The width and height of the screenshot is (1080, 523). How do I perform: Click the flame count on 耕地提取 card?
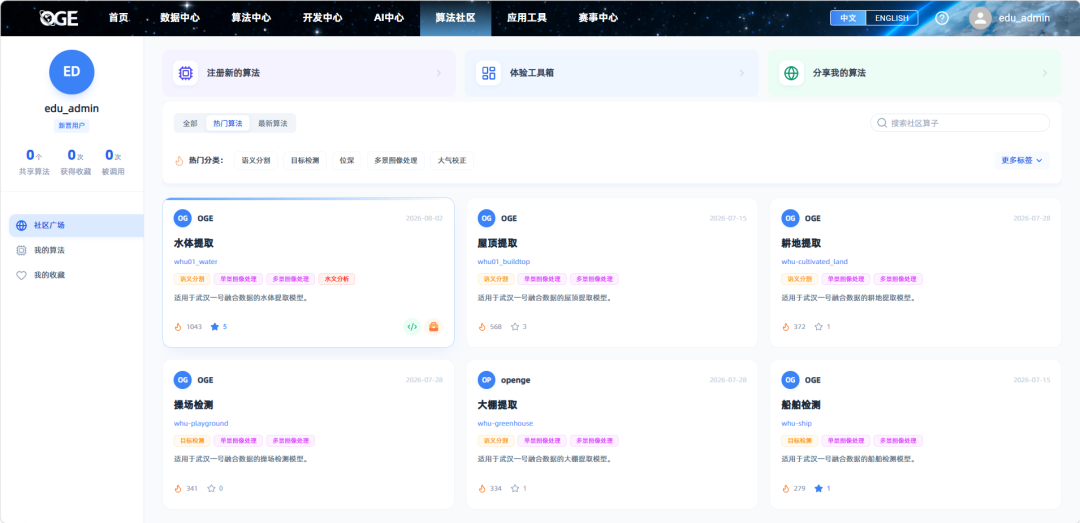click(x=793, y=327)
